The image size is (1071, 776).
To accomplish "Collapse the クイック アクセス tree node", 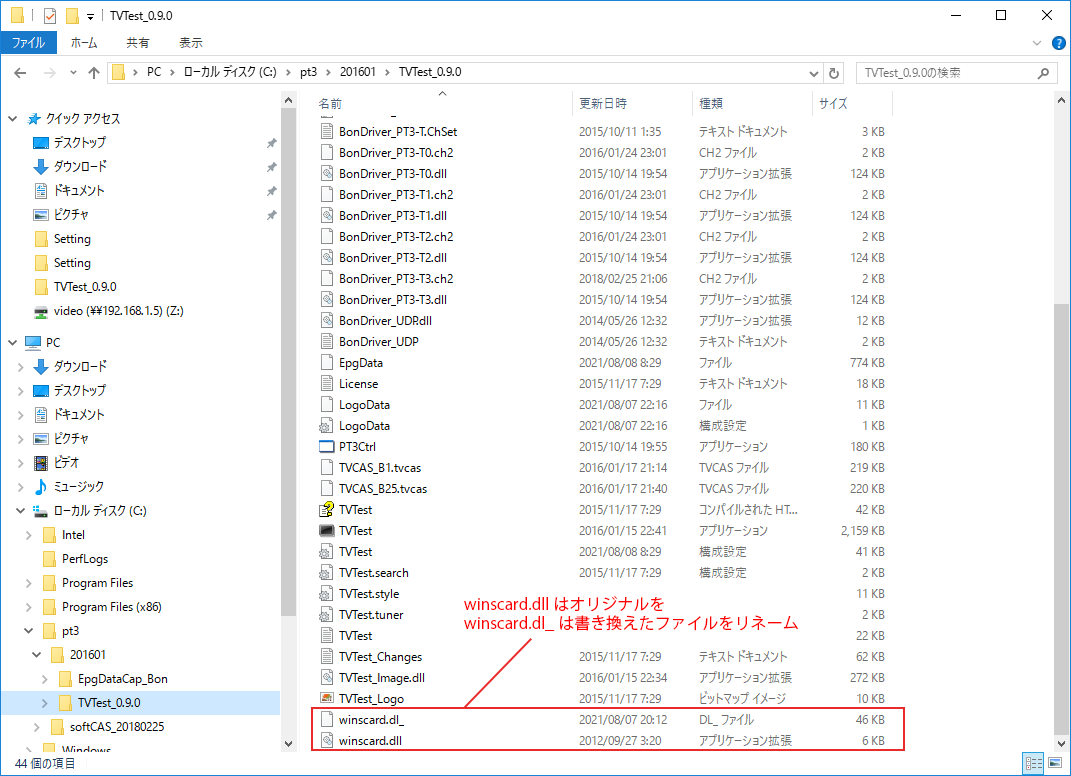I will (12, 119).
